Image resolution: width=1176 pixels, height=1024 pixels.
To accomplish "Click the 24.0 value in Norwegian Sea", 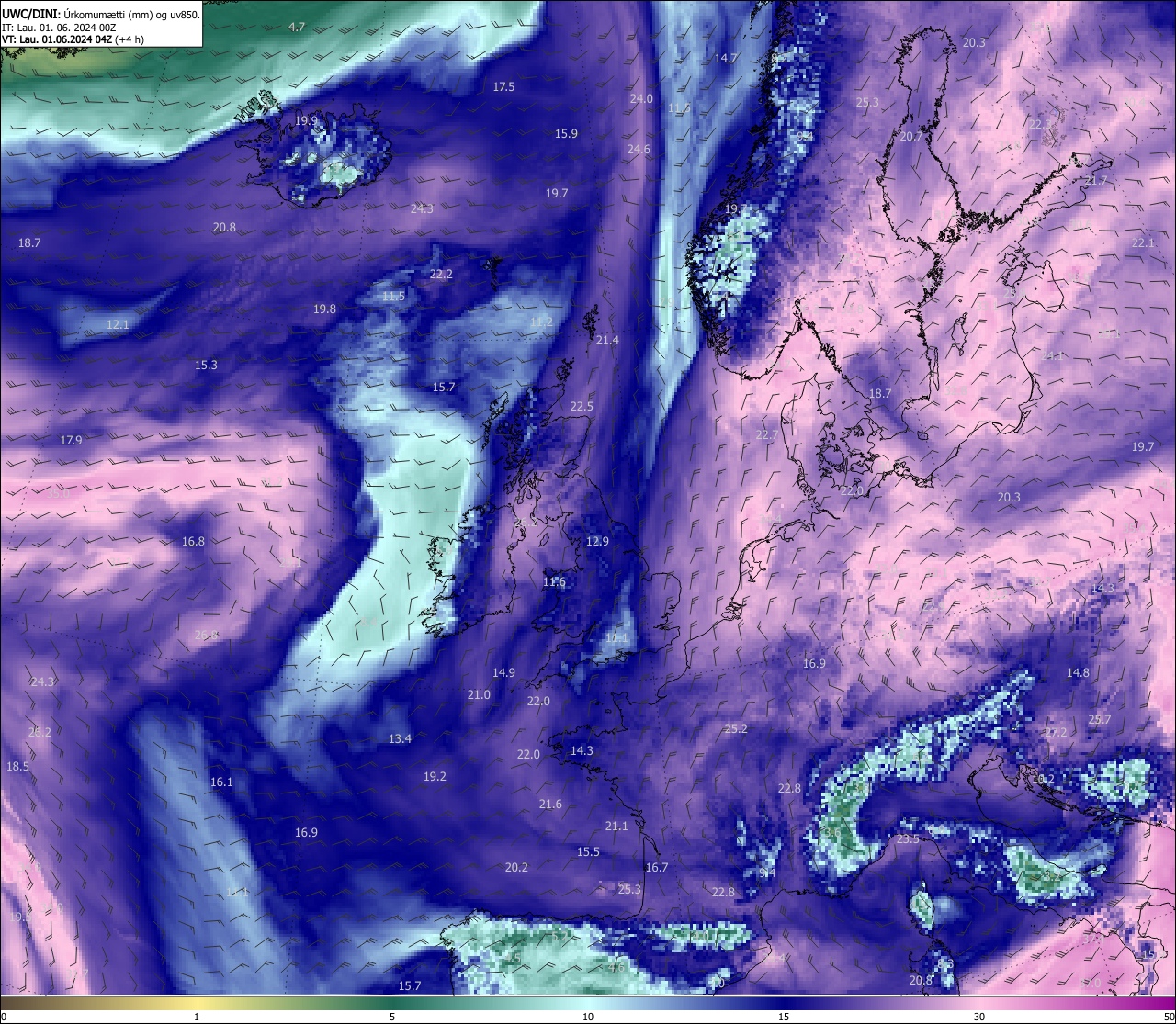I will pyautogui.click(x=641, y=99).
